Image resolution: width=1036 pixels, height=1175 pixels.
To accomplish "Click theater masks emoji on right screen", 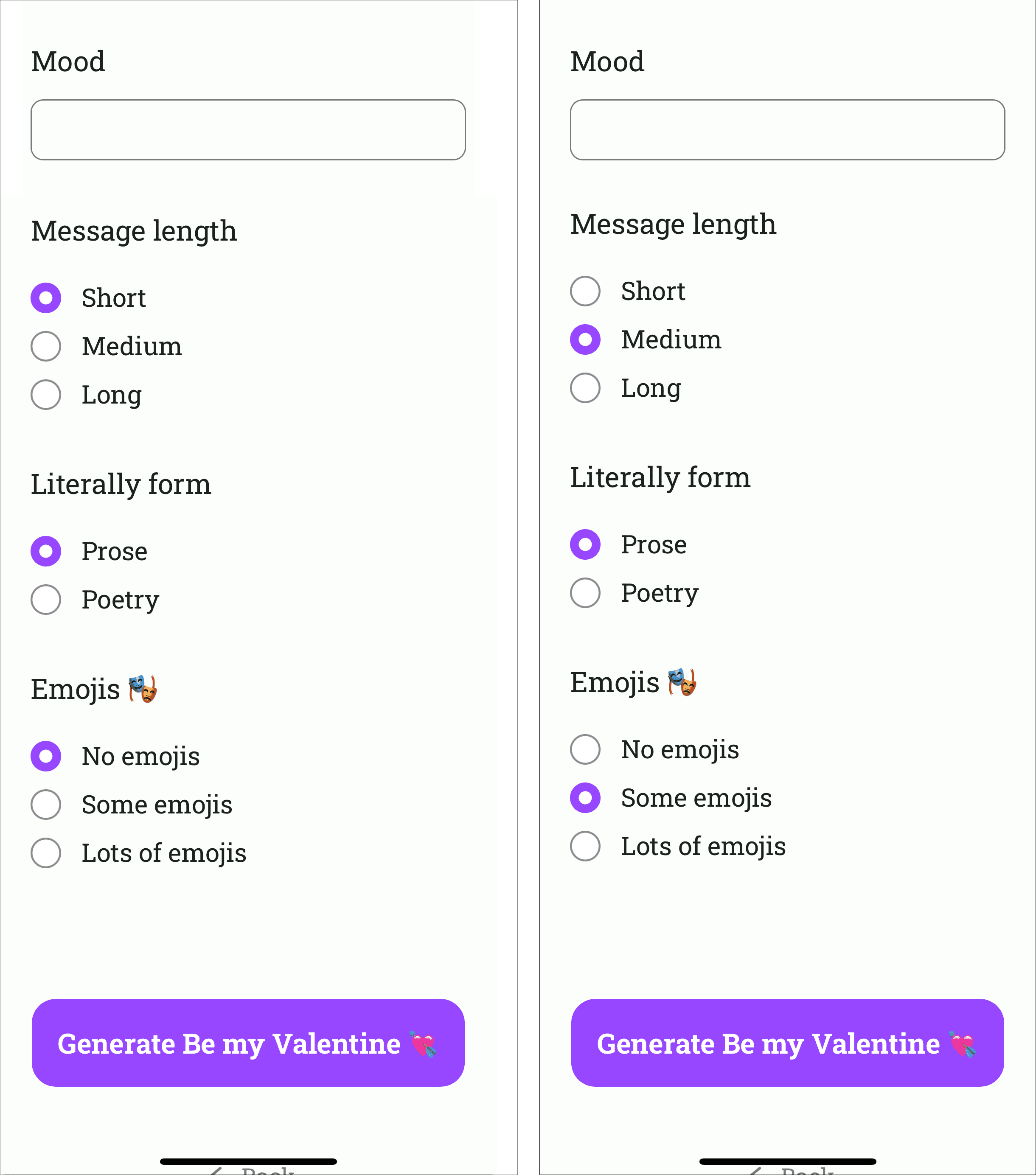I will (x=681, y=682).
